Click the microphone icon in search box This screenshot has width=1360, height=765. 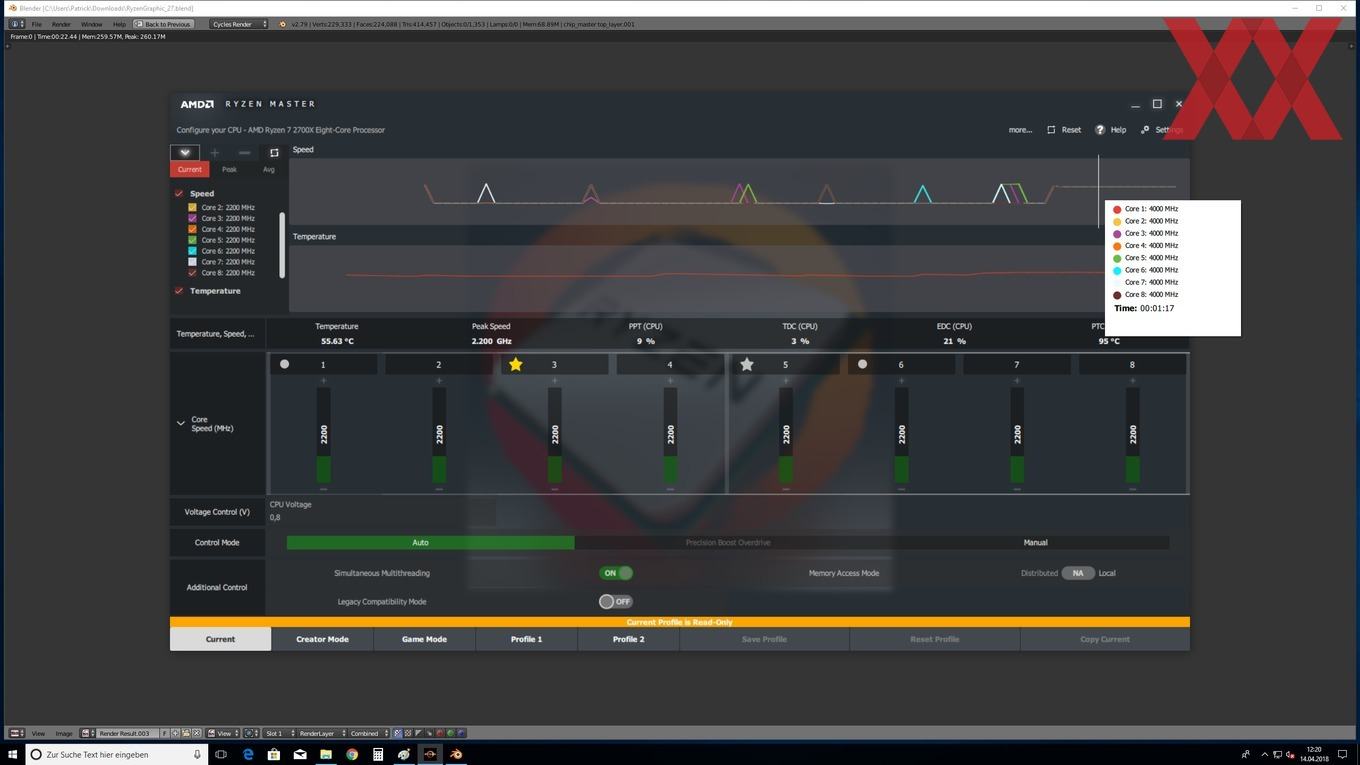point(197,754)
